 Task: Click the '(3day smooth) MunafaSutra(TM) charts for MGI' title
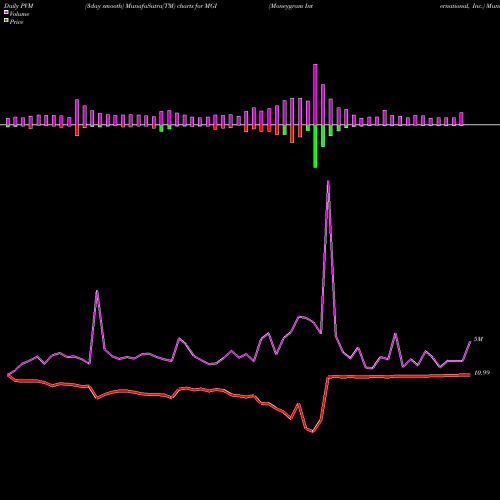coord(151,6)
